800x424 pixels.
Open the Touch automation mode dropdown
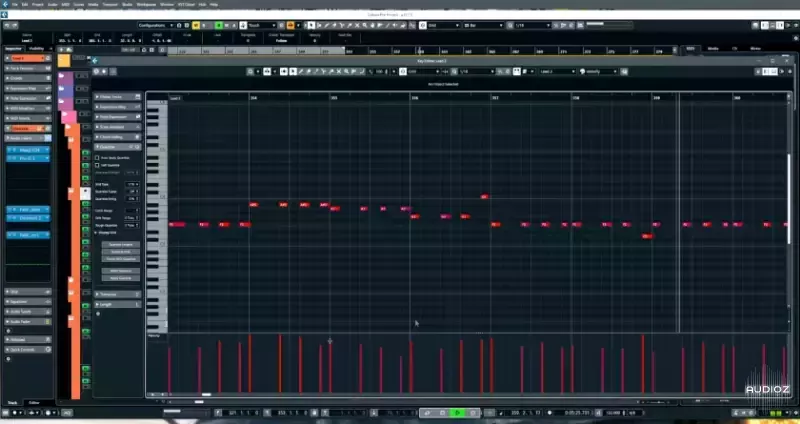[x=262, y=25]
